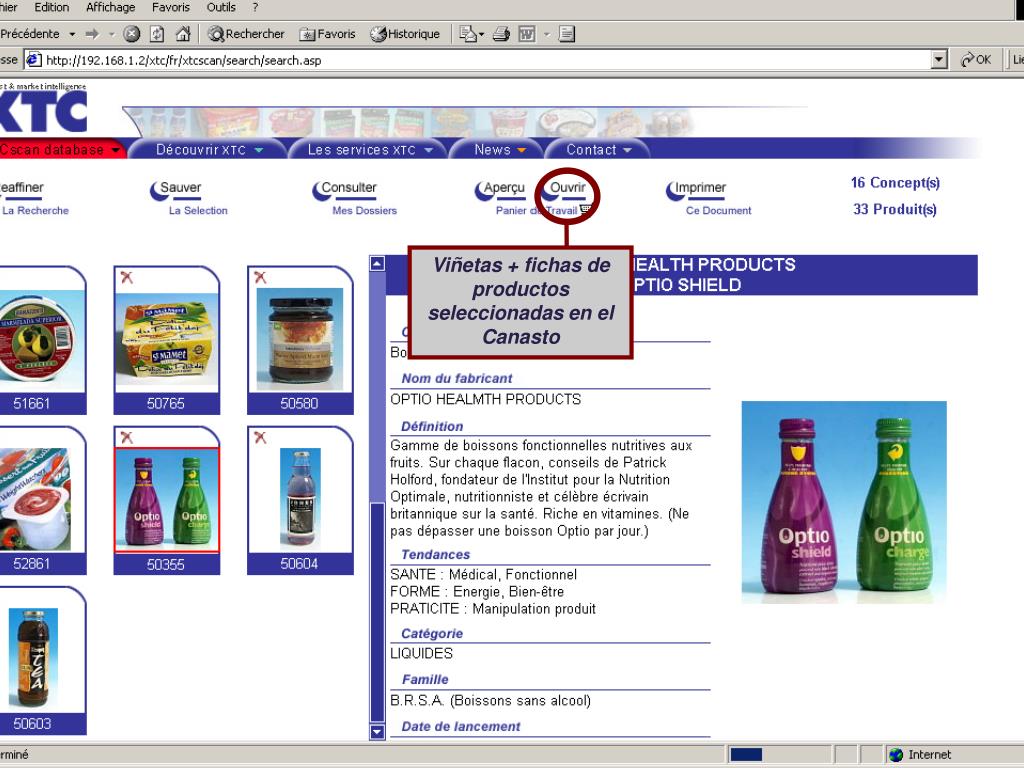Open the Outils menu
The width and height of the screenshot is (1024, 768).
(221, 7)
